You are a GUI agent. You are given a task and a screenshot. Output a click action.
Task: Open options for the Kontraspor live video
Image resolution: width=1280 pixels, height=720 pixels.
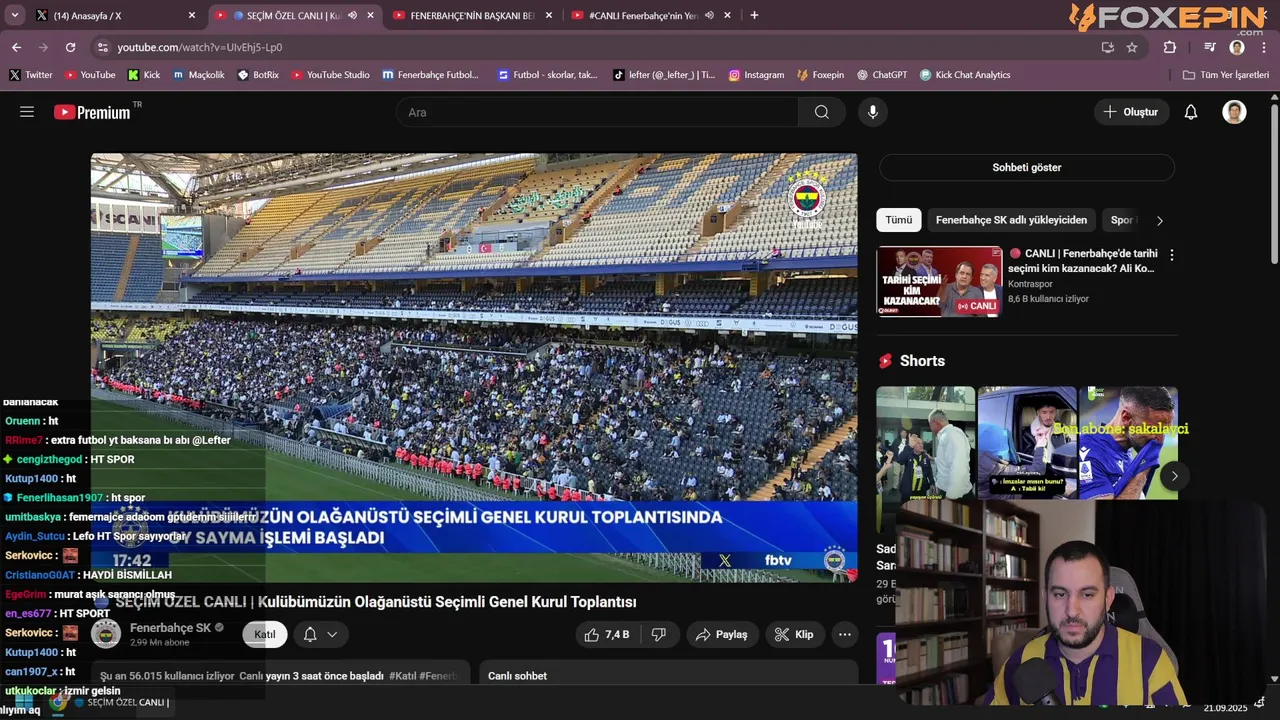click(1172, 255)
